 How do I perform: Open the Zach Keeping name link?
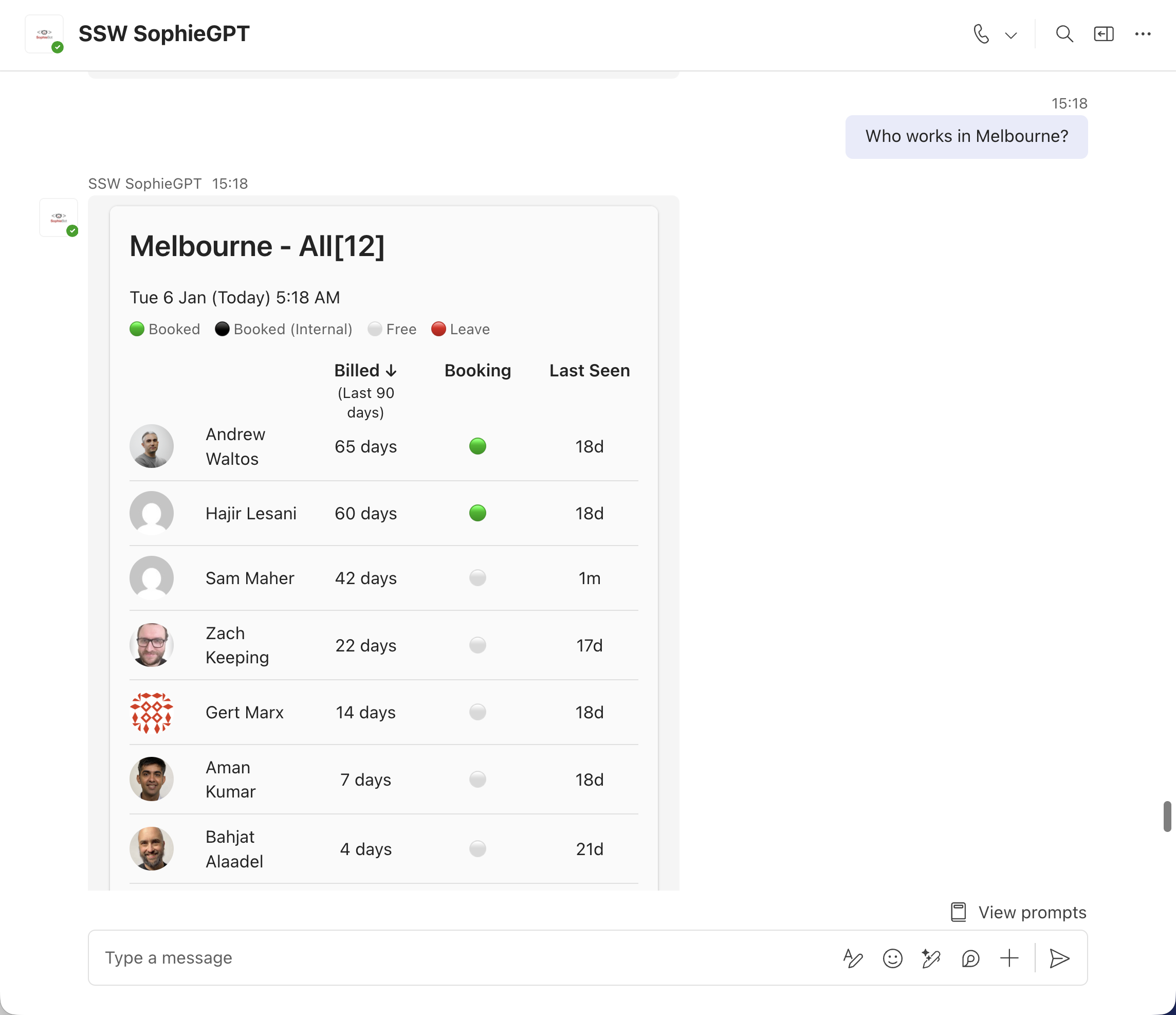coord(236,645)
